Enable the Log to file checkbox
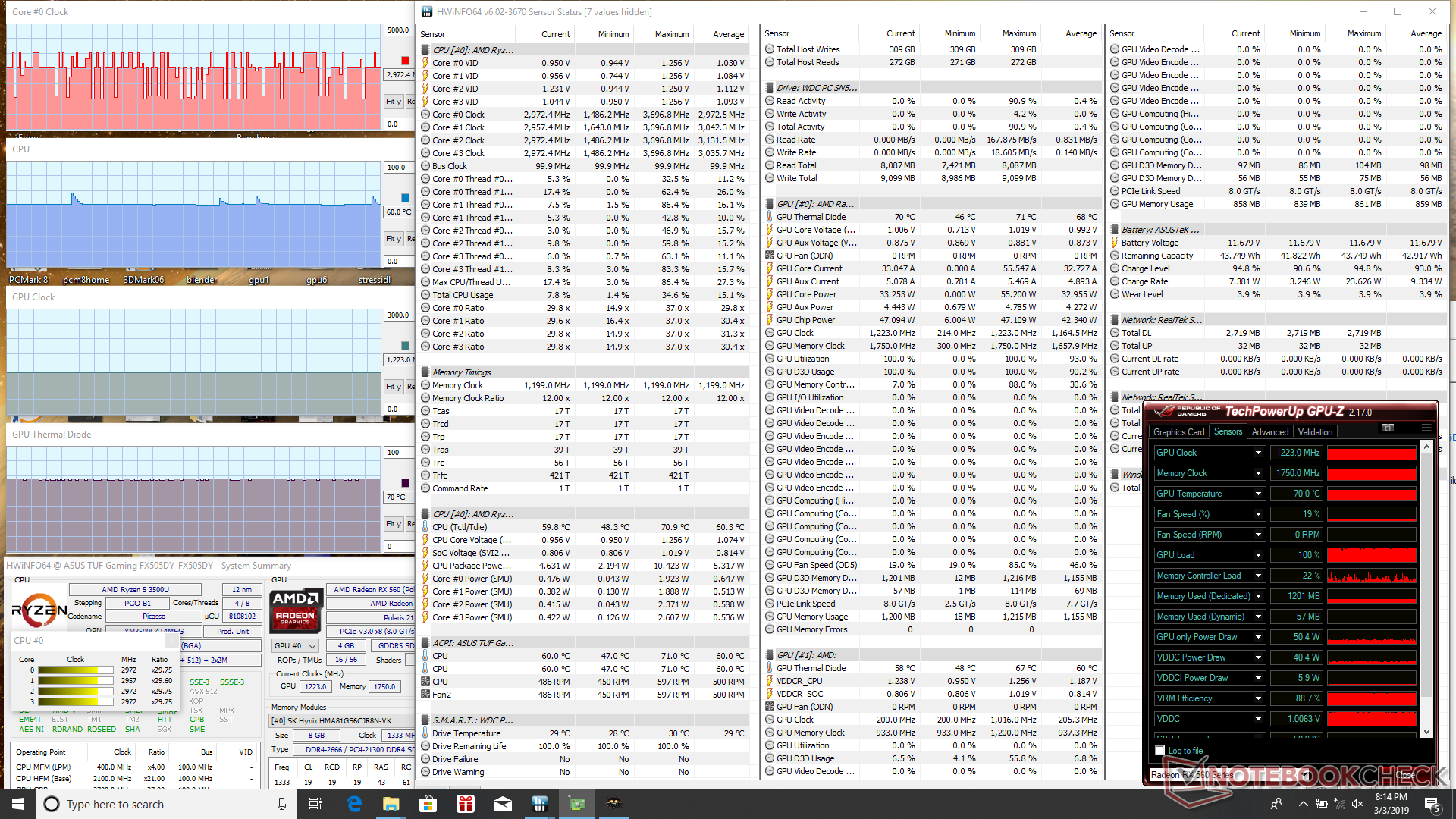The width and height of the screenshot is (1456, 819). (x=1160, y=751)
